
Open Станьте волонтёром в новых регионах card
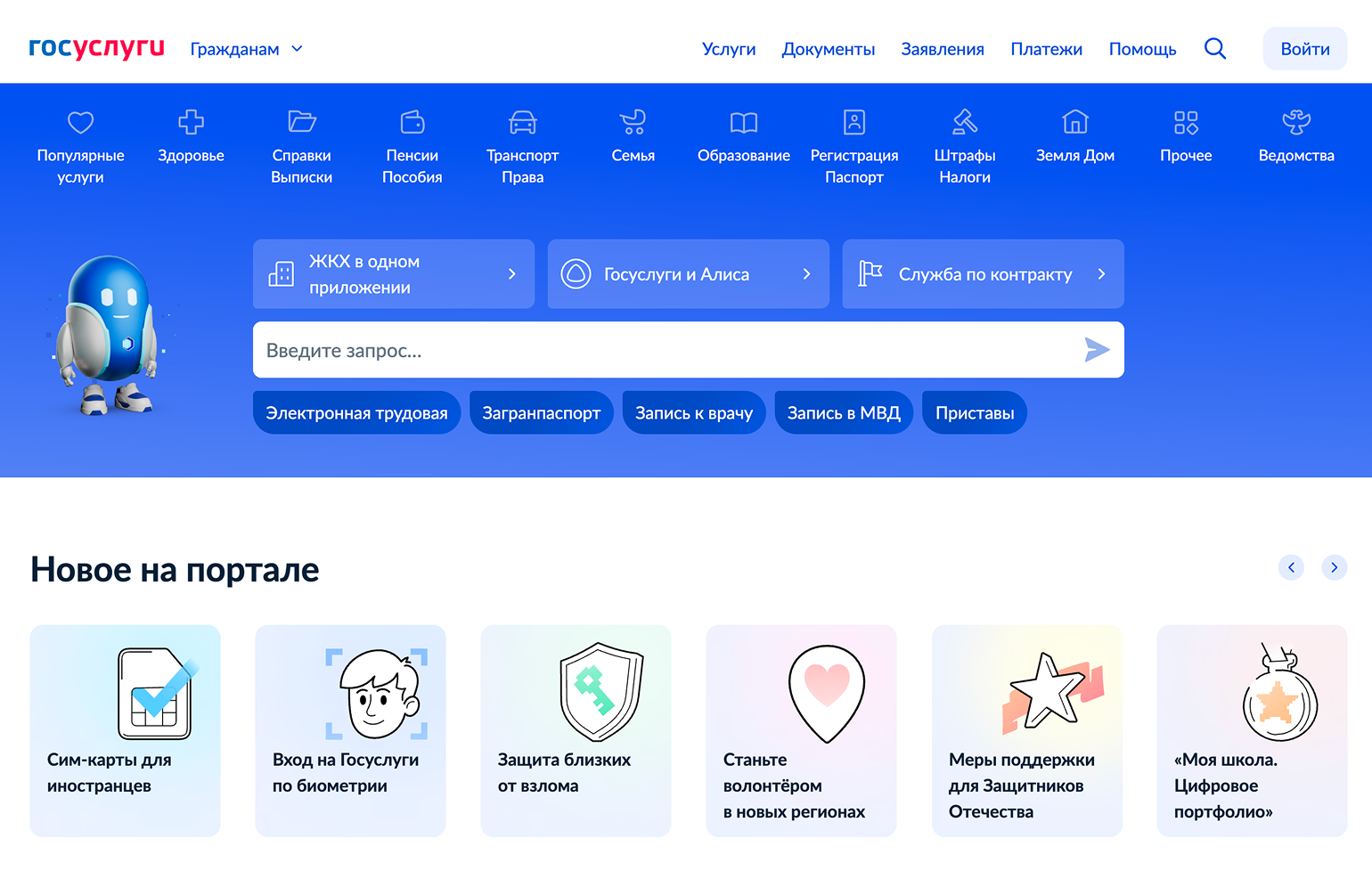(x=801, y=731)
